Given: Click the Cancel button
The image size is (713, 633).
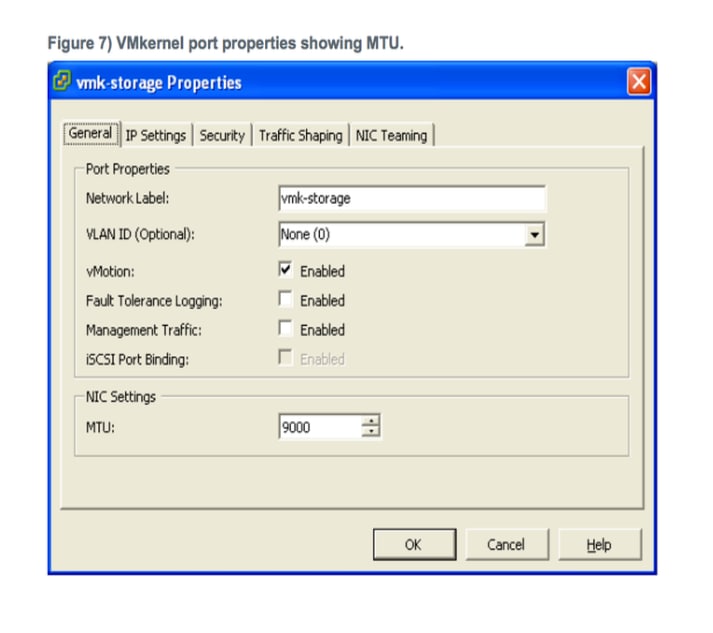Looking at the screenshot, I should [x=506, y=545].
